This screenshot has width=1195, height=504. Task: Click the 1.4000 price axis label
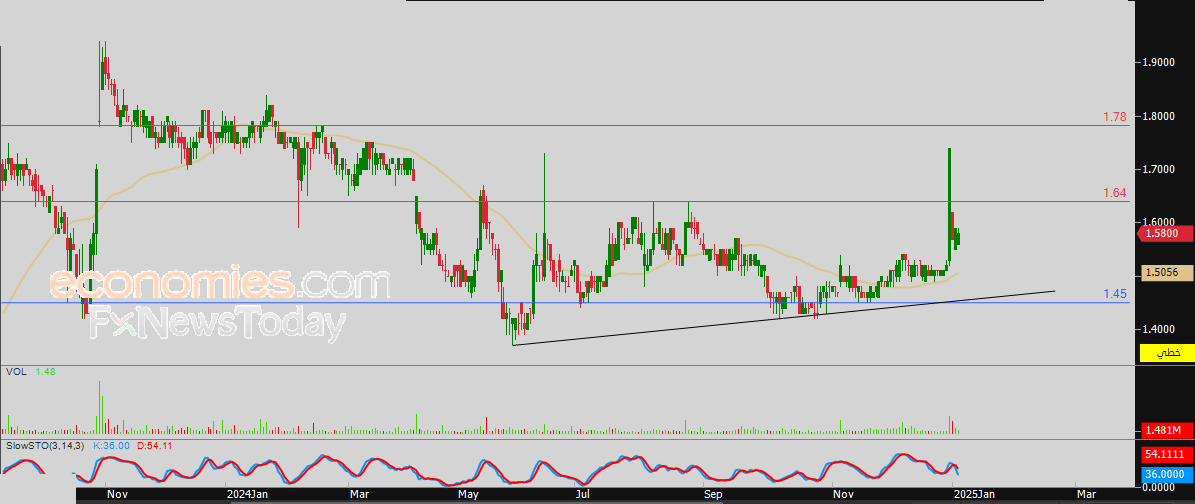(x=1159, y=329)
